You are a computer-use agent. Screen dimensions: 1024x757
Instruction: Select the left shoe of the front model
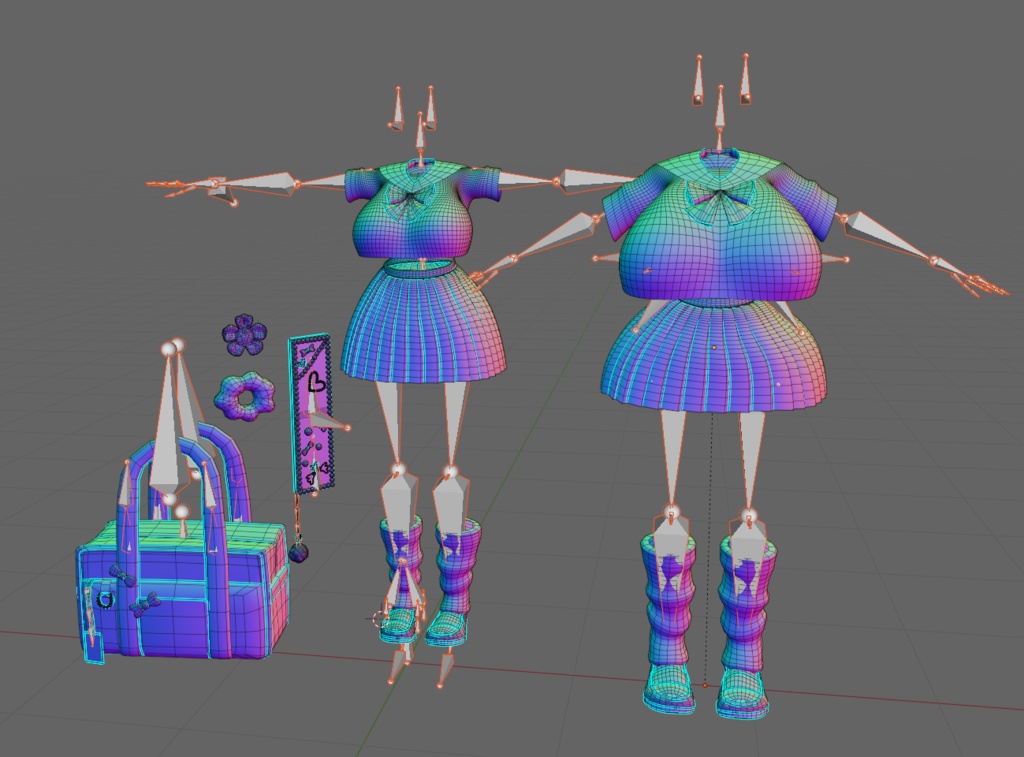[400, 625]
